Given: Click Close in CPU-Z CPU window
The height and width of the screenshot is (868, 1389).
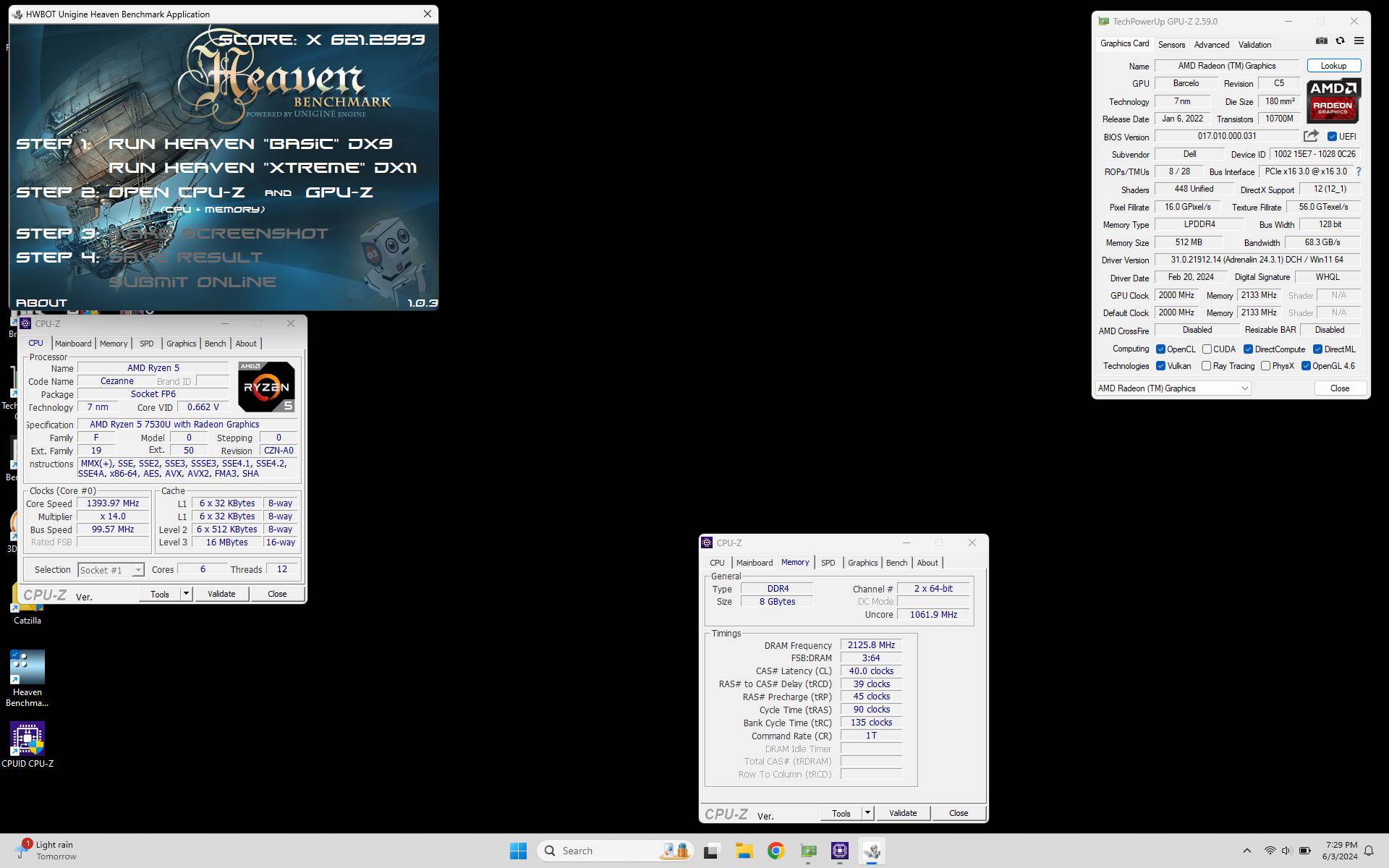Looking at the screenshot, I should tap(277, 594).
